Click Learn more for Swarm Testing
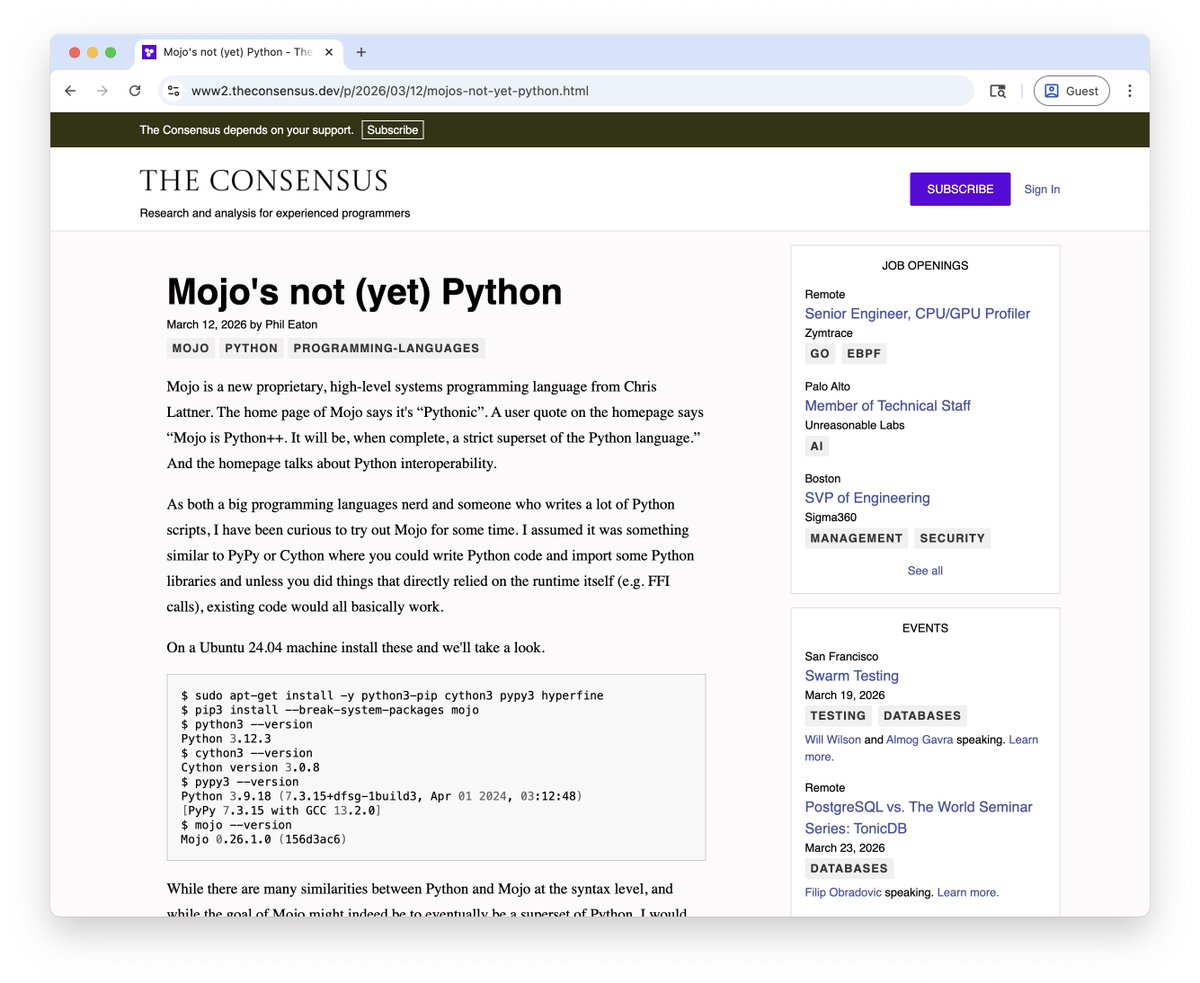Screen dimensions: 1200x983 pos(1023,740)
